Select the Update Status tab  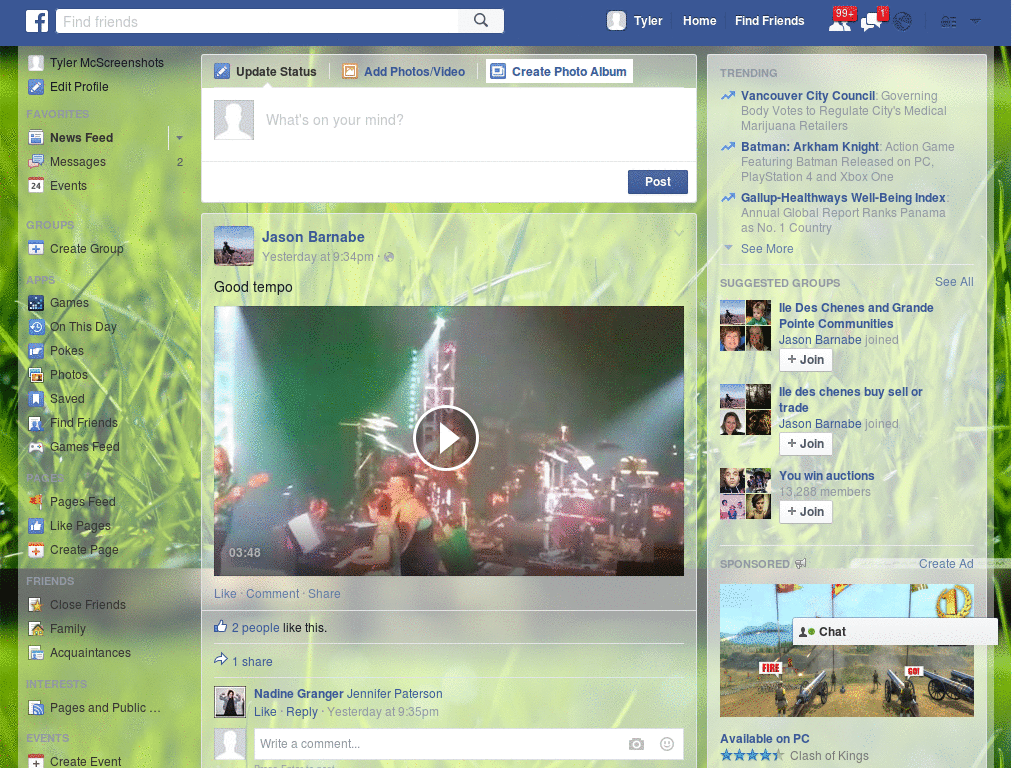coord(266,71)
